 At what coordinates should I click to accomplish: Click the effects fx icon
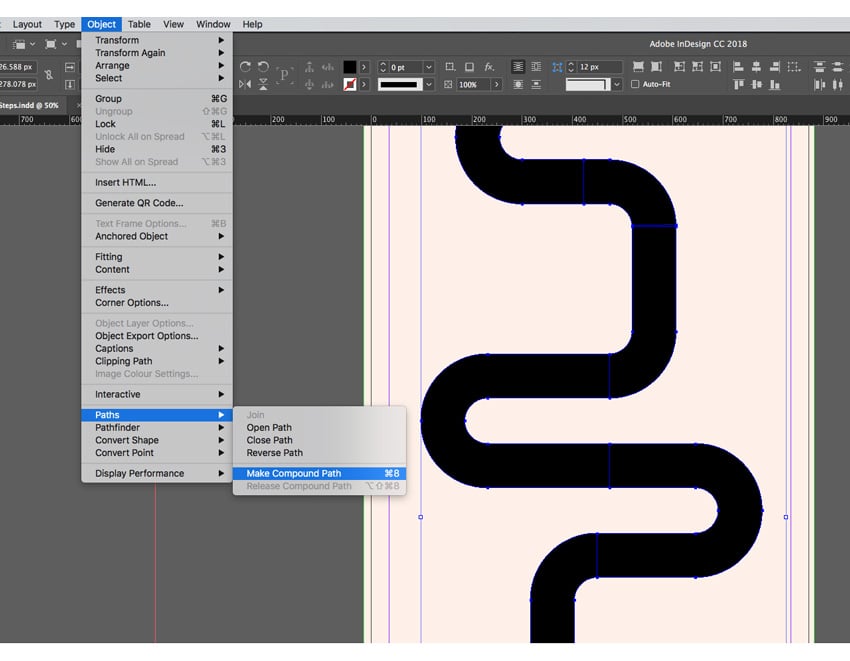[490, 67]
